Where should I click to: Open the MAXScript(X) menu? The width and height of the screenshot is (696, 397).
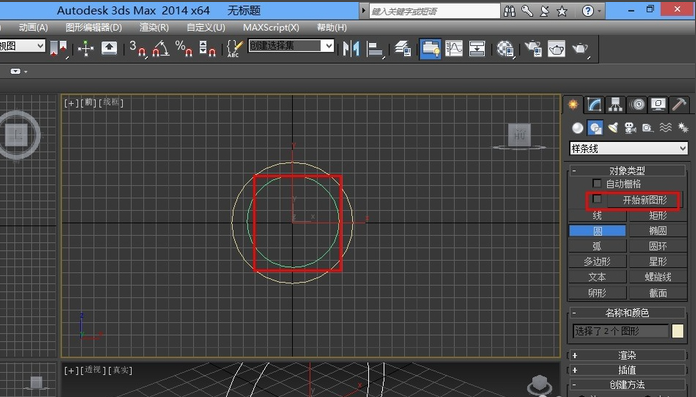271,28
